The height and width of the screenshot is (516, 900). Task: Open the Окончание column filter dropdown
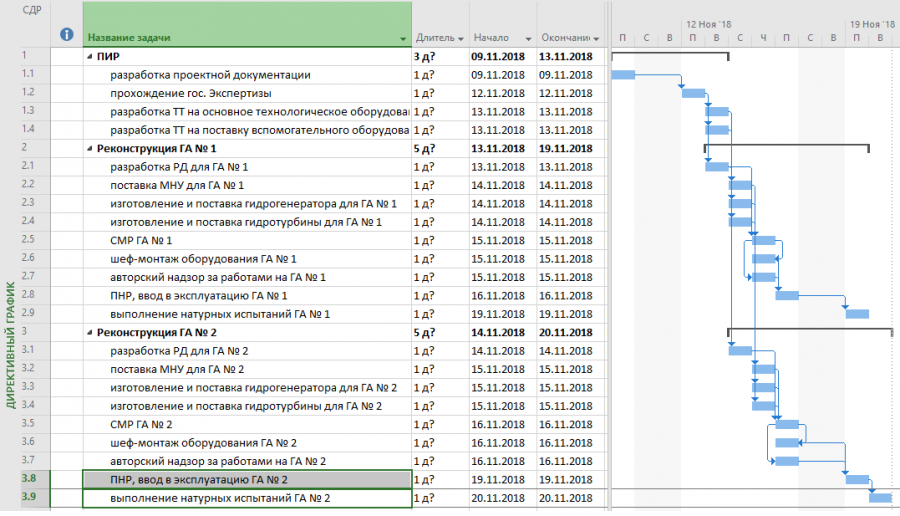(x=596, y=38)
